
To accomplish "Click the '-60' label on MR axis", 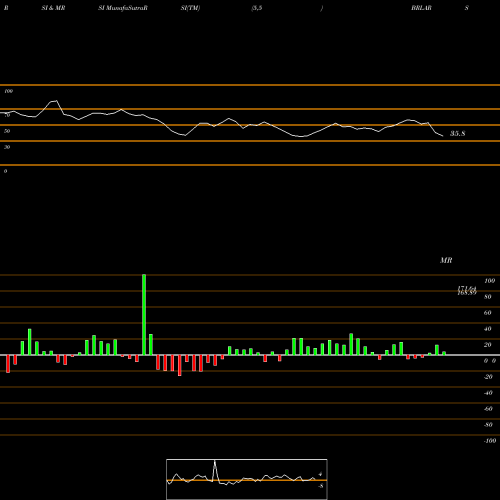I will pyautogui.click(x=488, y=409).
